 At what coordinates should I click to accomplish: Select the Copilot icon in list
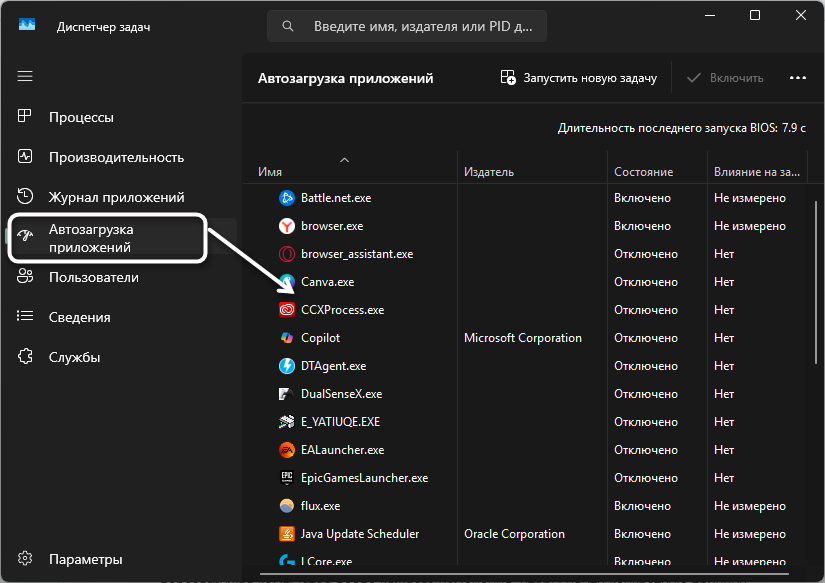[286, 338]
